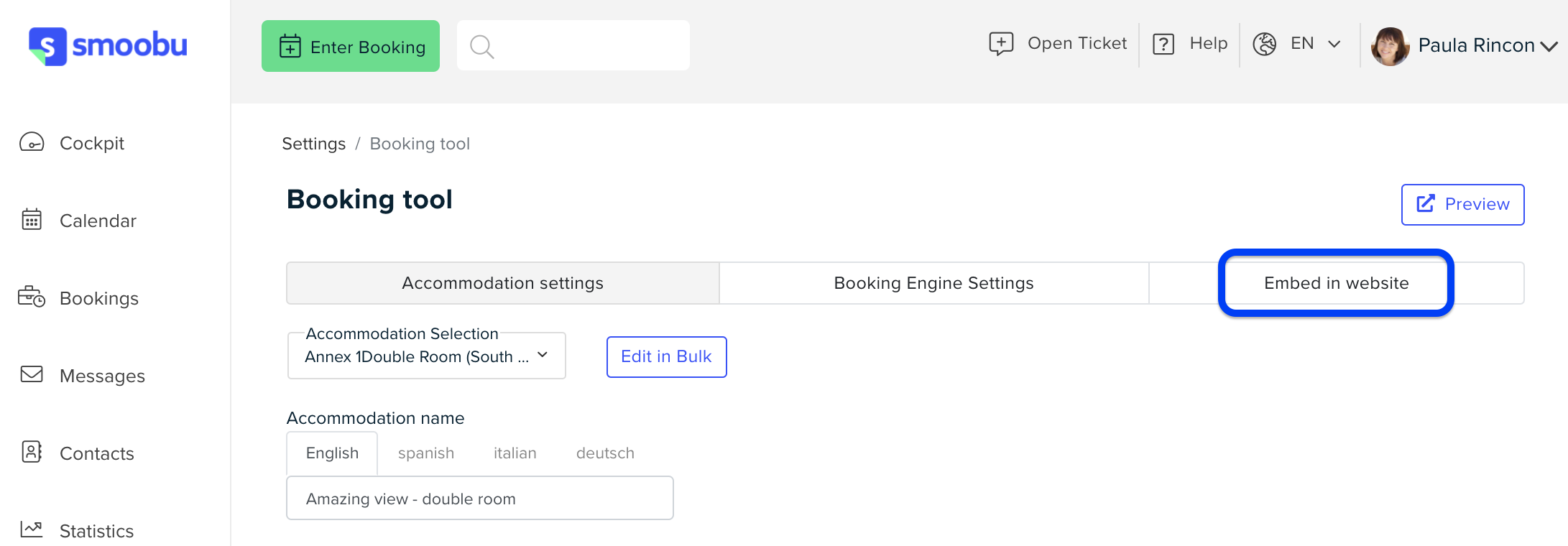Expand the Paula Rincon user menu chevron
This screenshot has height=546, width=1568.
click(x=1549, y=46)
